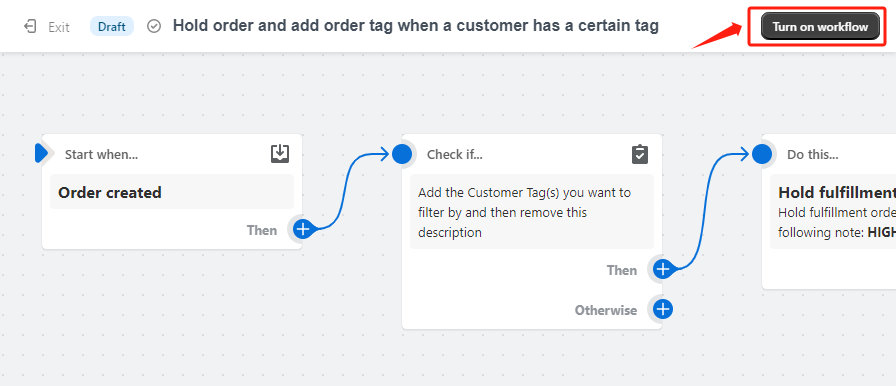
Task: Select the workflow title text
Action: 415,26
